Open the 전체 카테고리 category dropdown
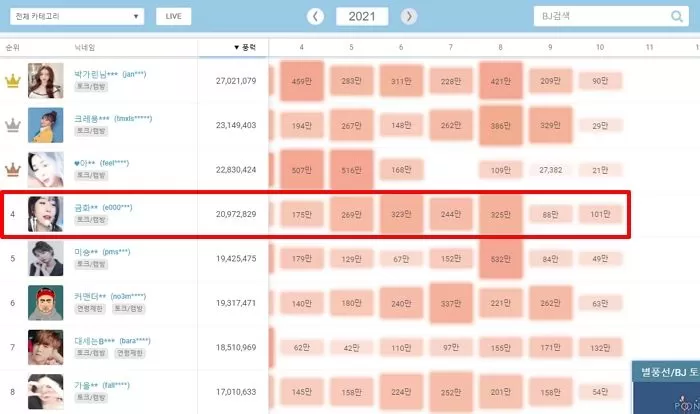Screen dimensions: 700x414 (x=77, y=17)
